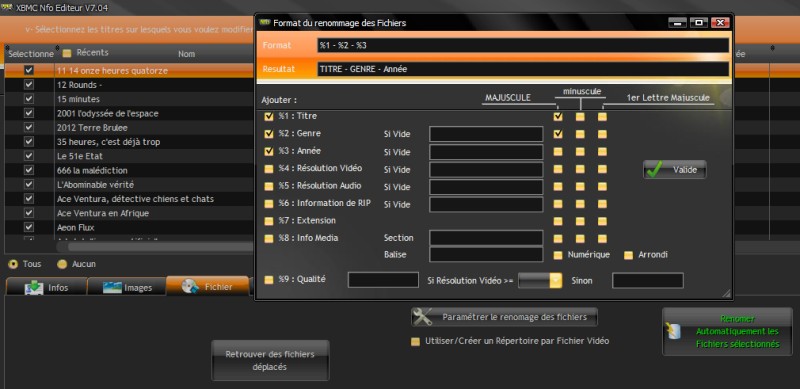The height and width of the screenshot is (389, 800).
Task: Check Utiliser/Créer un Répertoire par Fichier Vidéo
Action: [415, 342]
